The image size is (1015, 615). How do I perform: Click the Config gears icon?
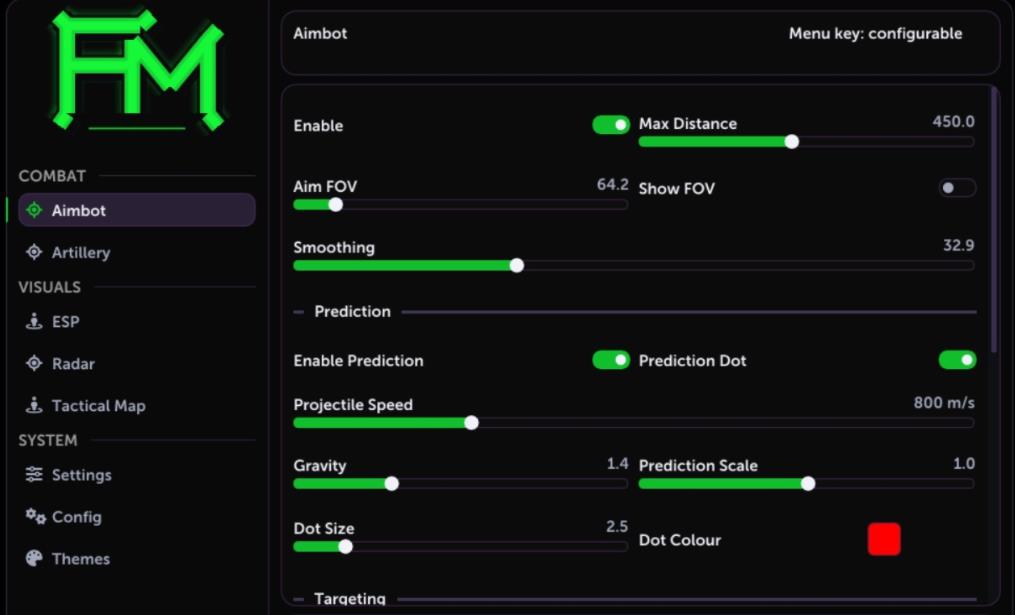(35, 516)
